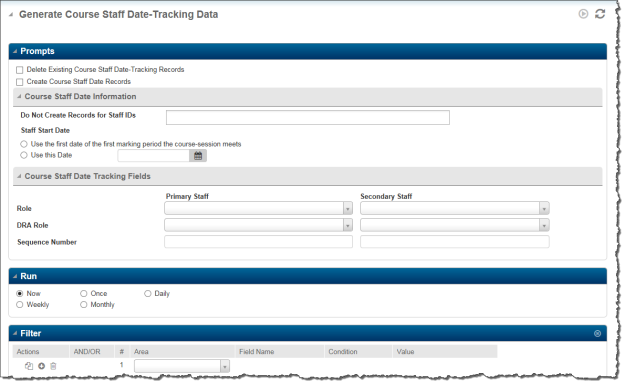Click the copy filter row icon
This screenshot has height=383, width=624.
(x=29, y=366)
